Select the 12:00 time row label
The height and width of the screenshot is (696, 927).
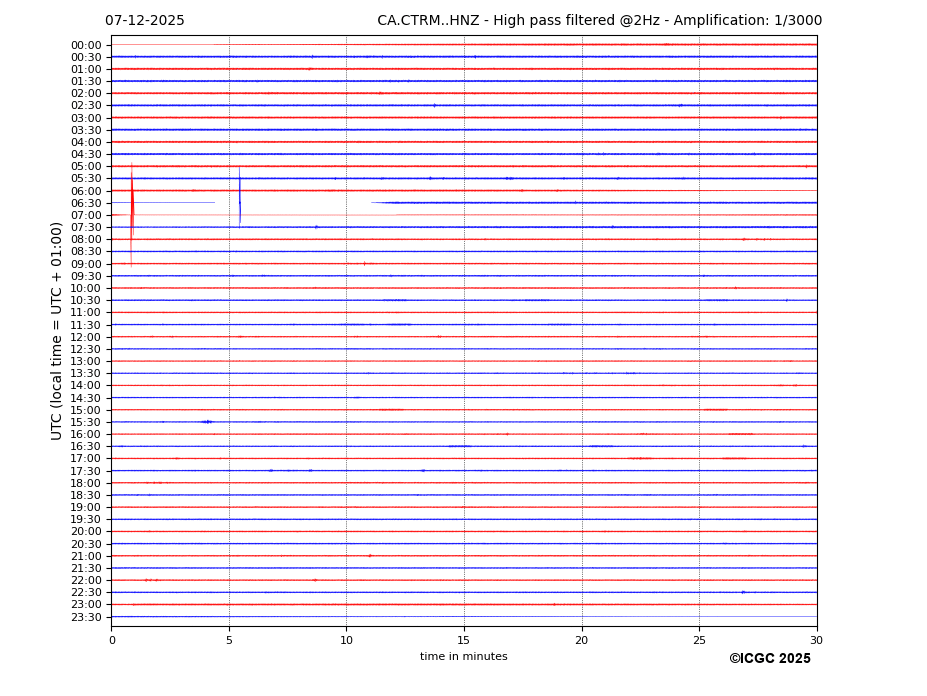point(86,337)
